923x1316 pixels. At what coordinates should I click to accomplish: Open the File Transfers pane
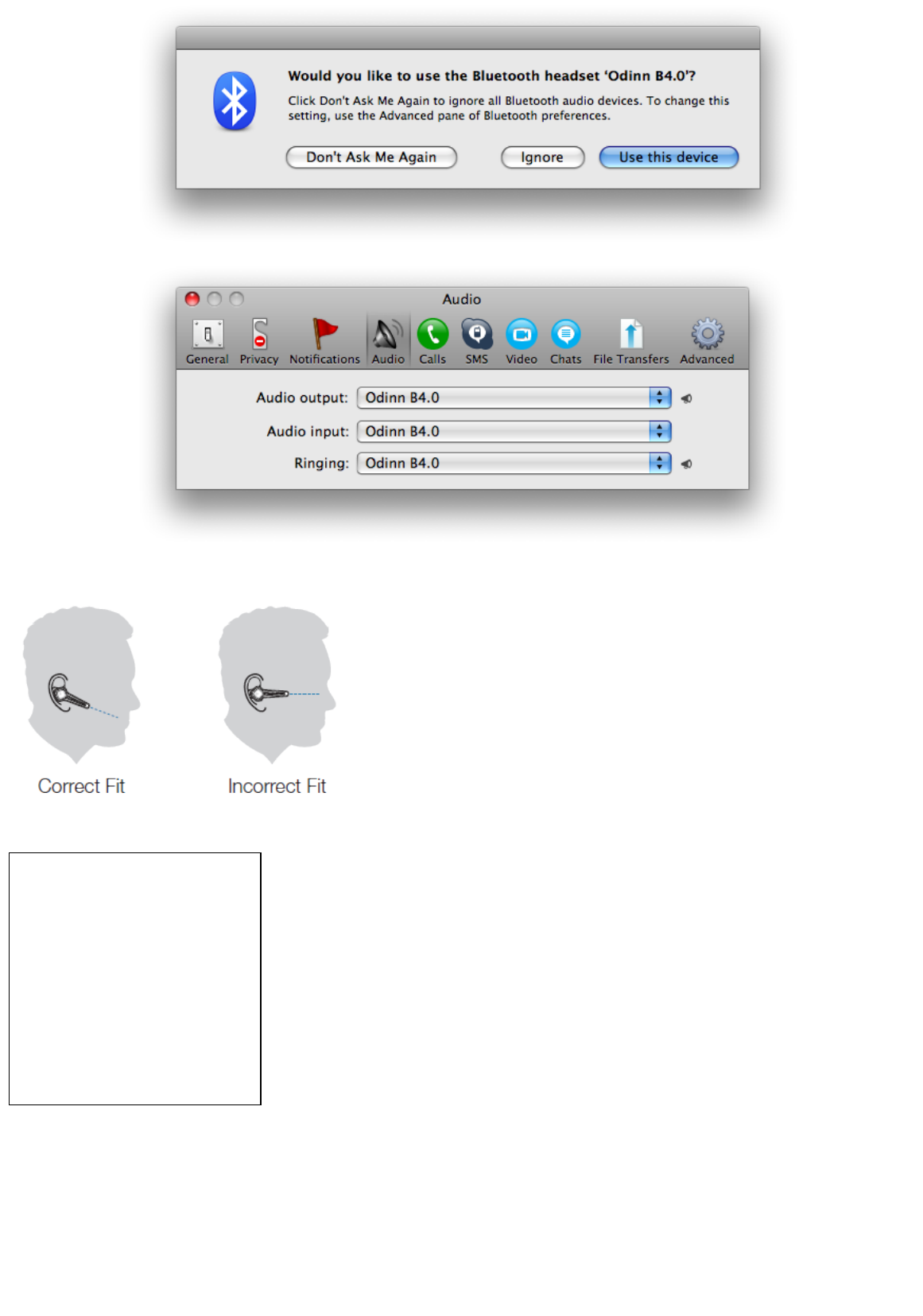pos(631,341)
